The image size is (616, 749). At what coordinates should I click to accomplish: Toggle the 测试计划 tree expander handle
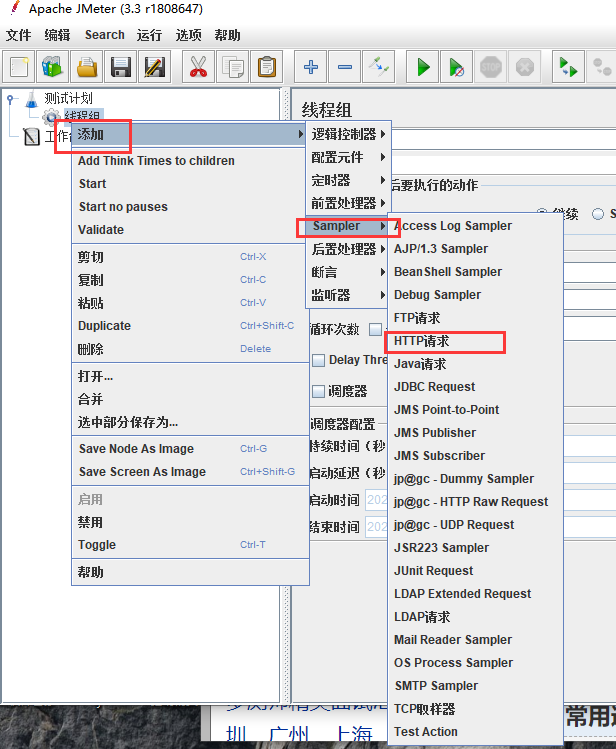pos(10,99)
